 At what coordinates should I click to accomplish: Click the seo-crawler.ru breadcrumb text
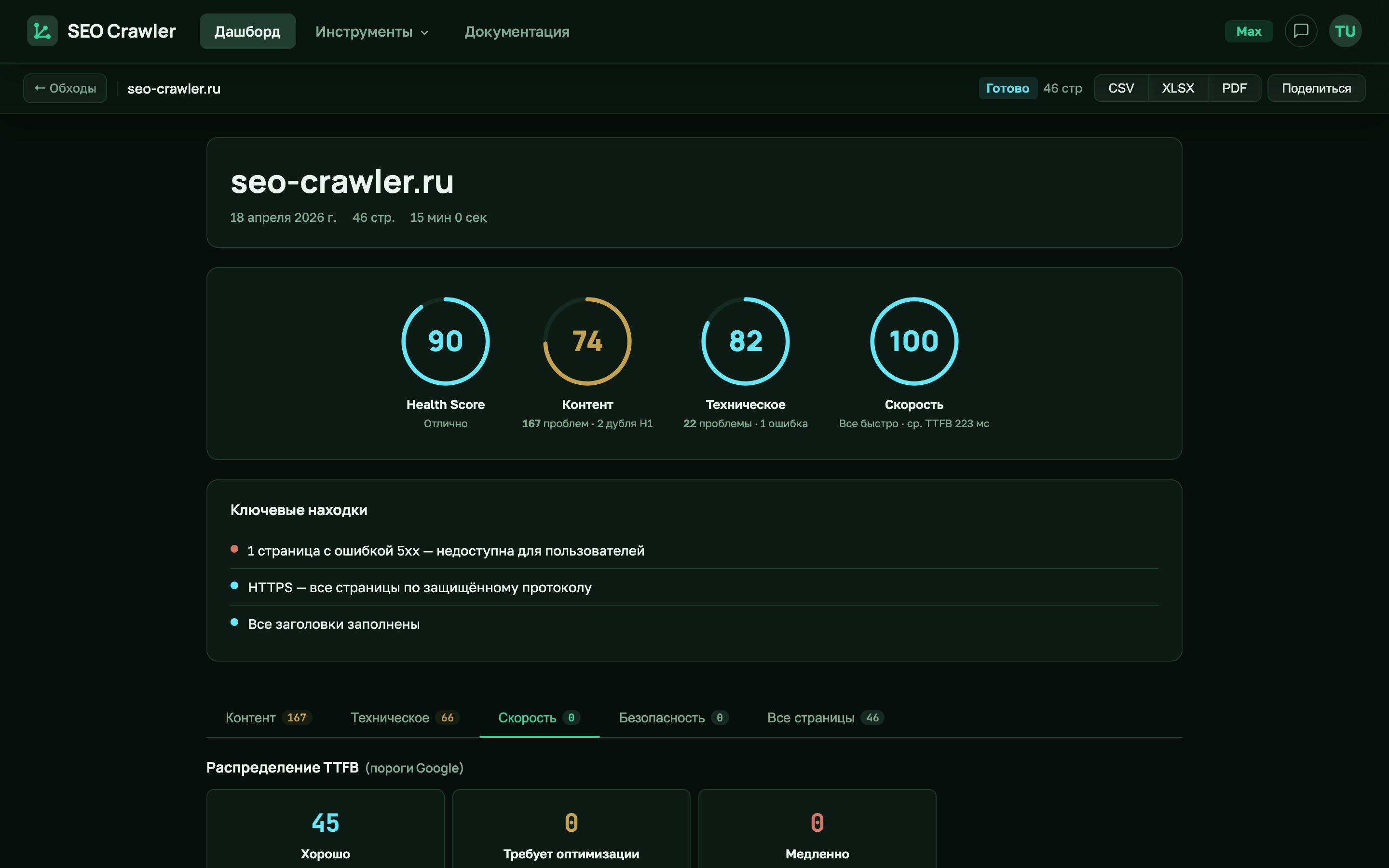coord(174,88)
